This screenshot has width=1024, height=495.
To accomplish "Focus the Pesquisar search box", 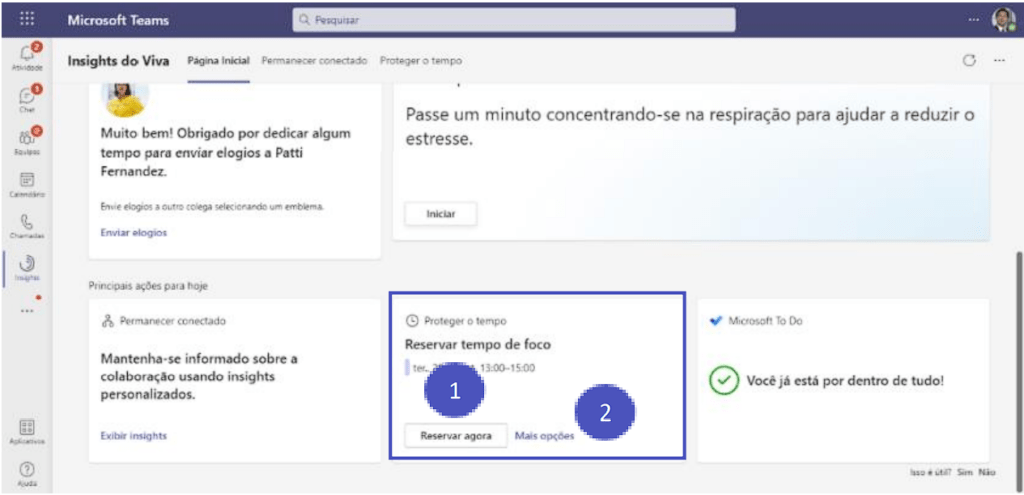I will click(514, 20).
